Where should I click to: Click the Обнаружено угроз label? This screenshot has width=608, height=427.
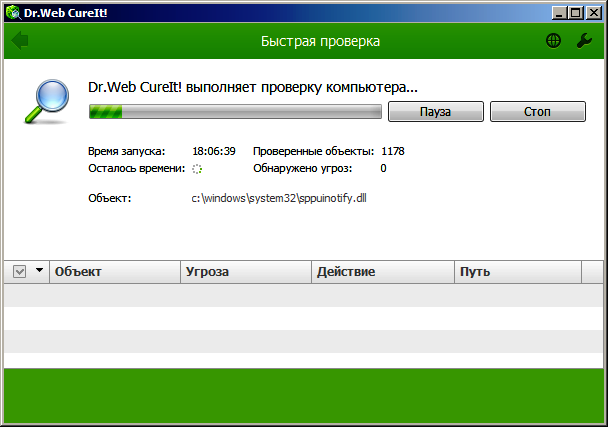click(302, 168)
